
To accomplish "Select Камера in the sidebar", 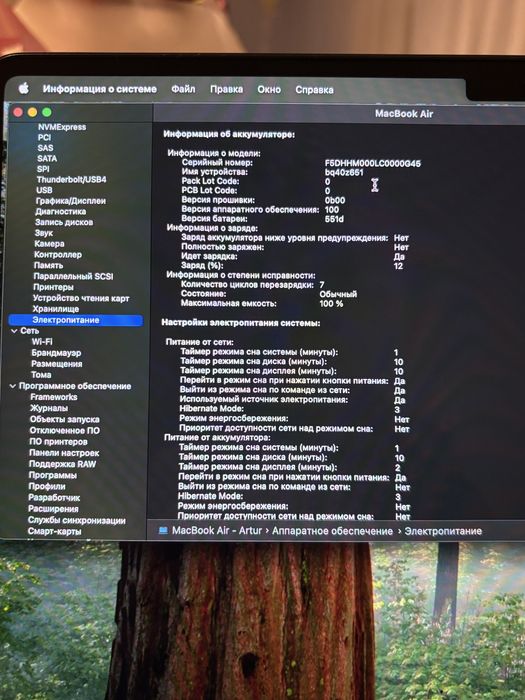I will point(49,244).
